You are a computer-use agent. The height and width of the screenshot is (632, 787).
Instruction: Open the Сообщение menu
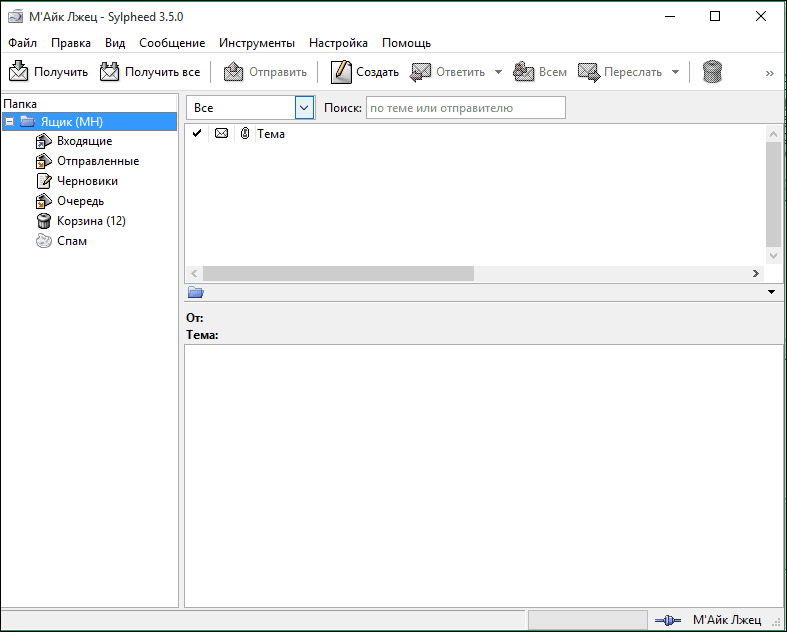click(172, 43)
